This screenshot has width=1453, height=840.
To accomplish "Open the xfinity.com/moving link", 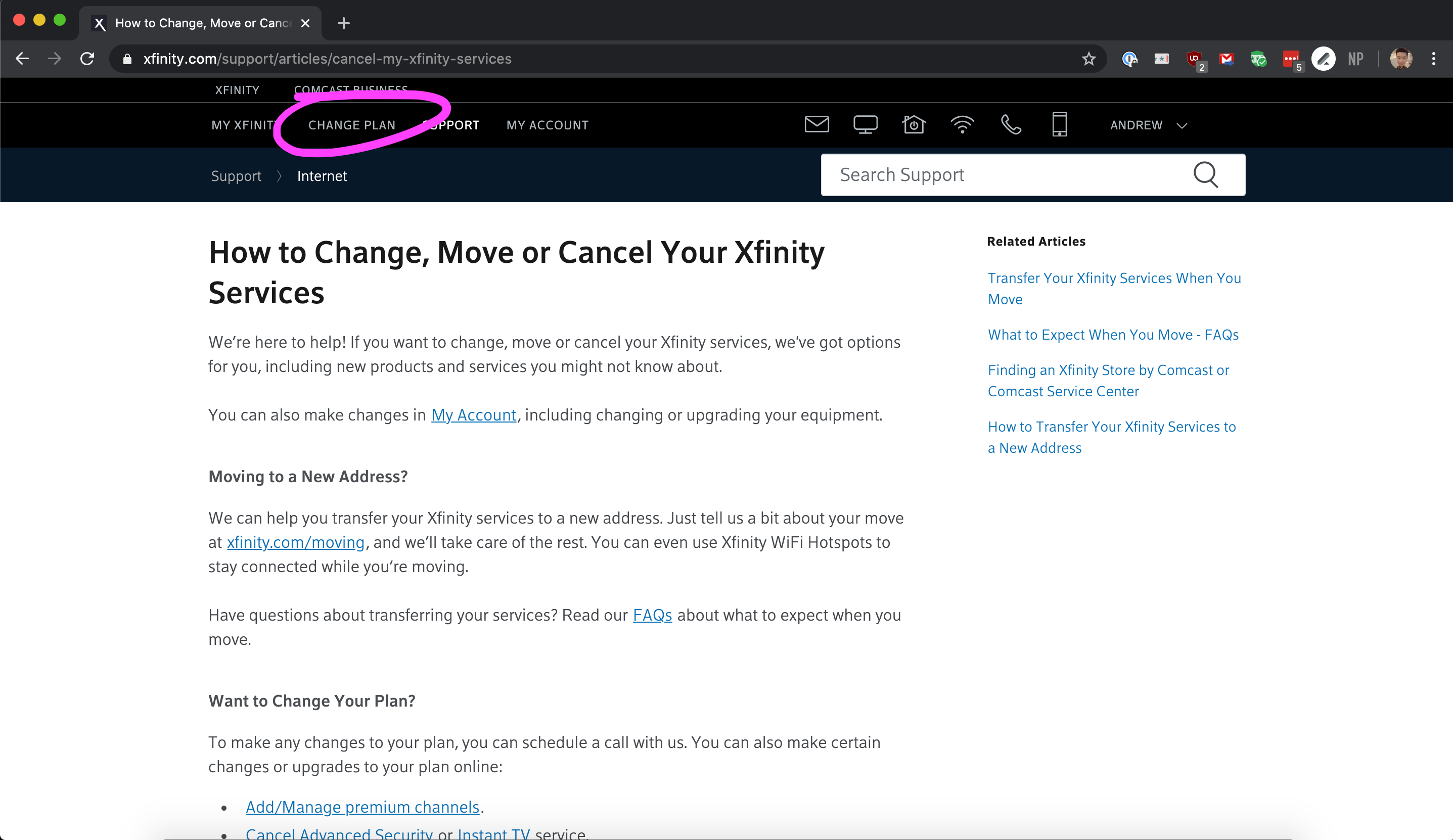I will (295, 542).
